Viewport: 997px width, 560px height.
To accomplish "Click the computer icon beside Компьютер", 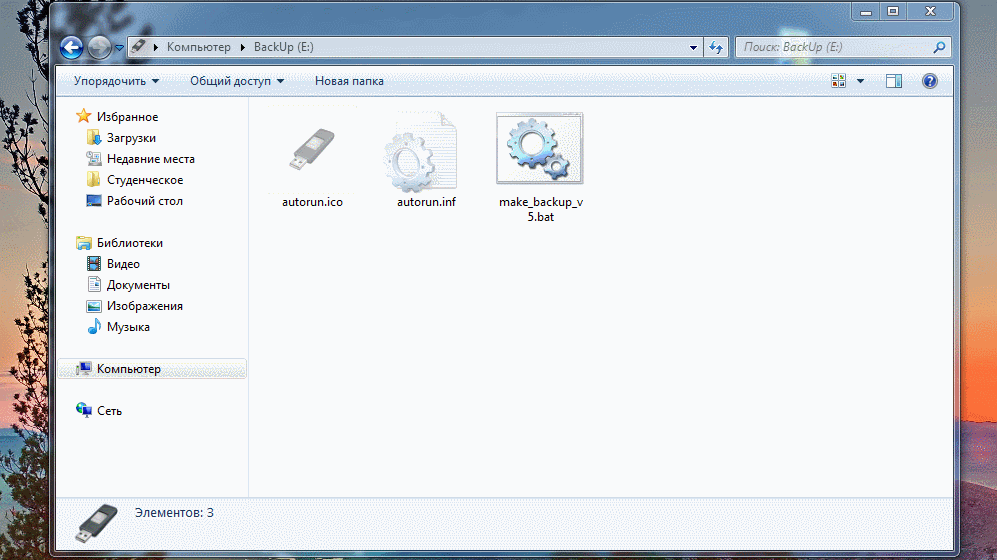I will (83, 368).
